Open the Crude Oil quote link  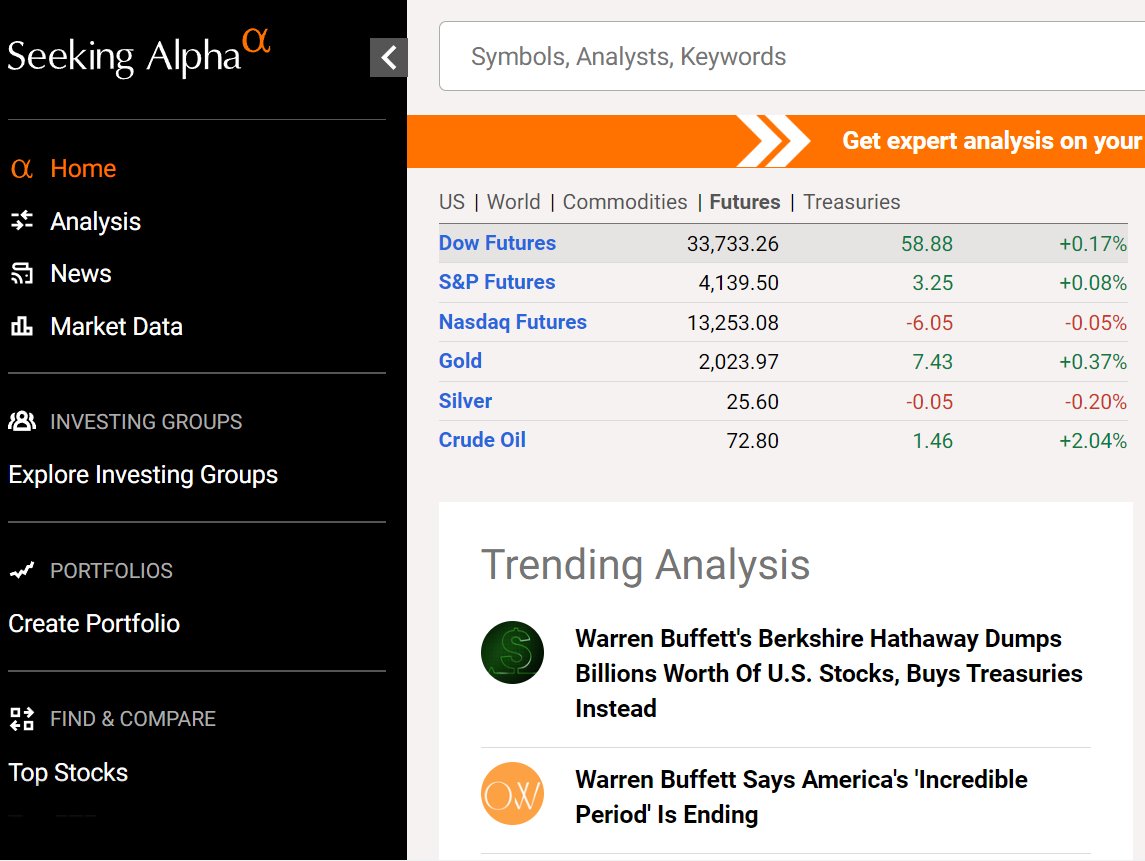(482, 440)
